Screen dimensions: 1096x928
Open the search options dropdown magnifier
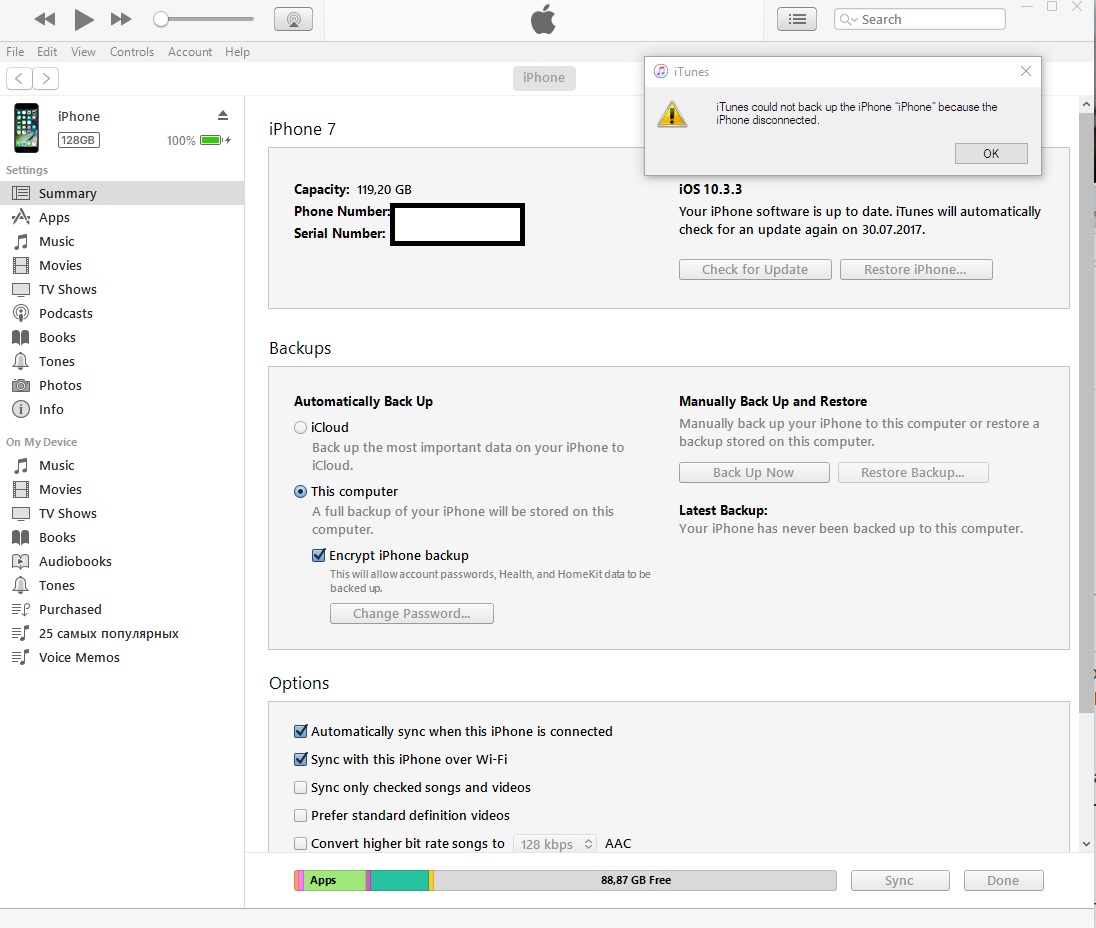tap(849, 20)
